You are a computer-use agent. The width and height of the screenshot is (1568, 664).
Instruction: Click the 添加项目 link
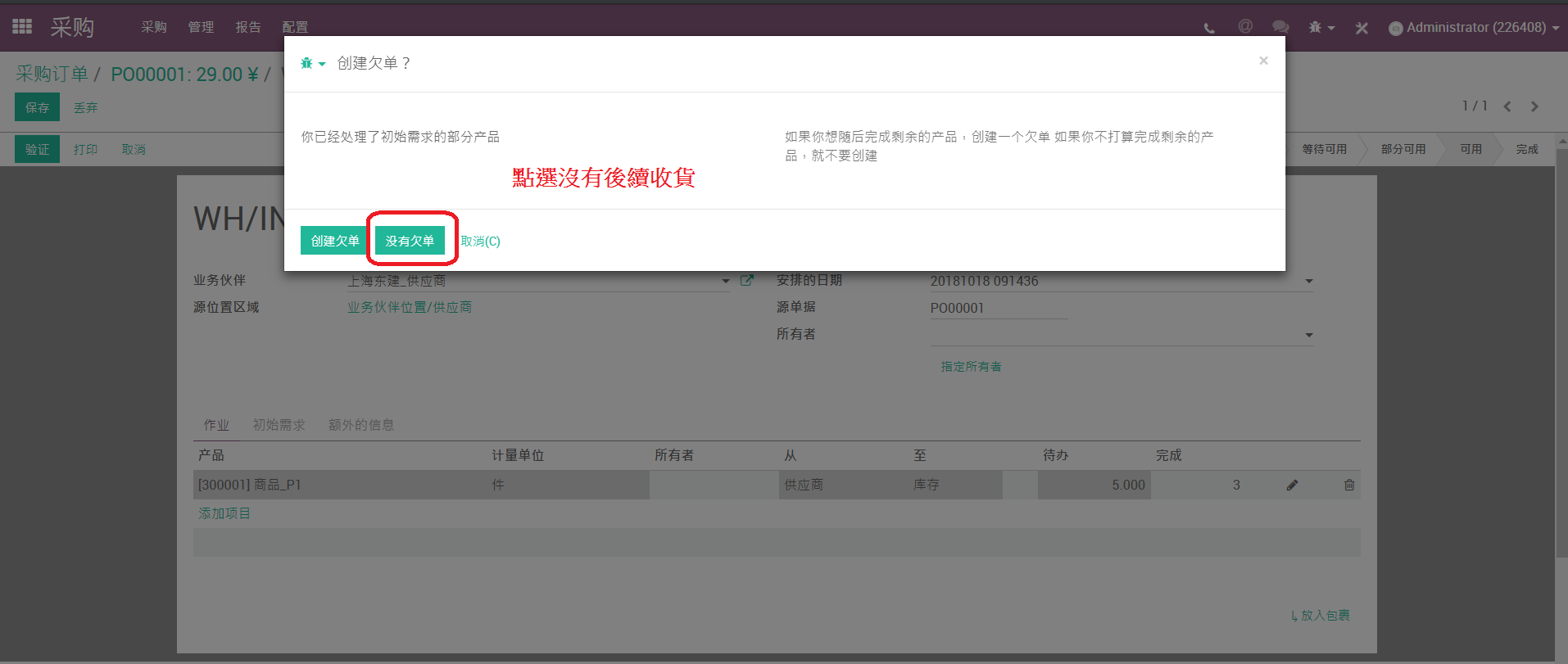(x=224, y=513)
